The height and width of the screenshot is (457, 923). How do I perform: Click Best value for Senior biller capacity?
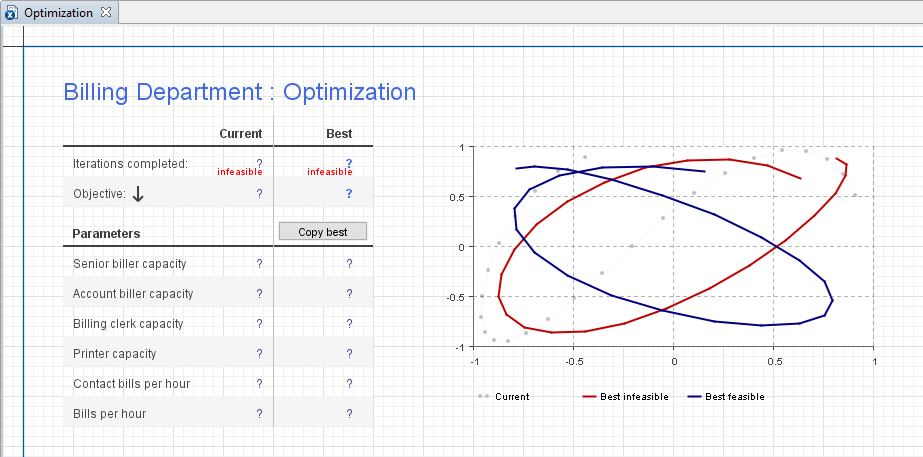tap(349, 264)
